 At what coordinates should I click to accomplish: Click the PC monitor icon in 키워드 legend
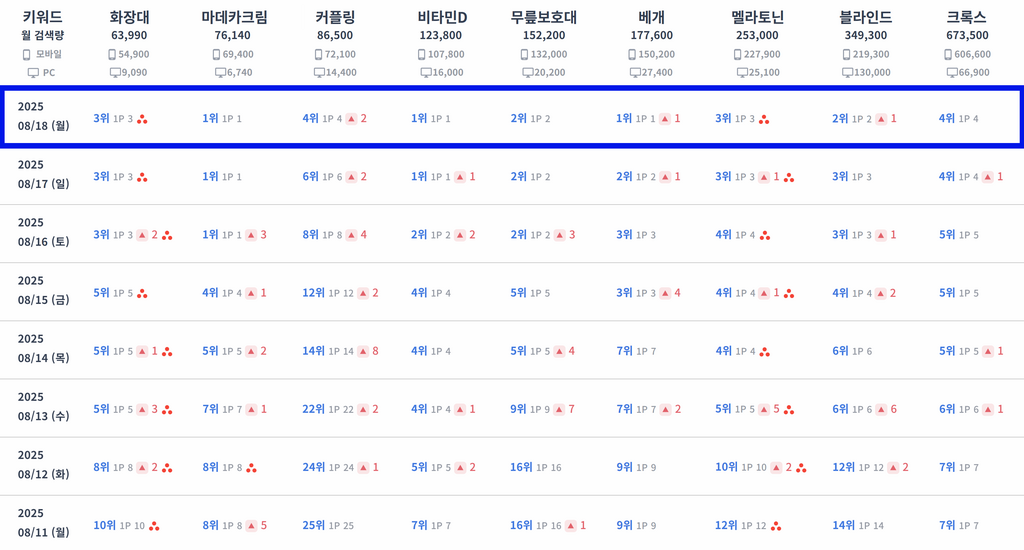tap(33, 73)
